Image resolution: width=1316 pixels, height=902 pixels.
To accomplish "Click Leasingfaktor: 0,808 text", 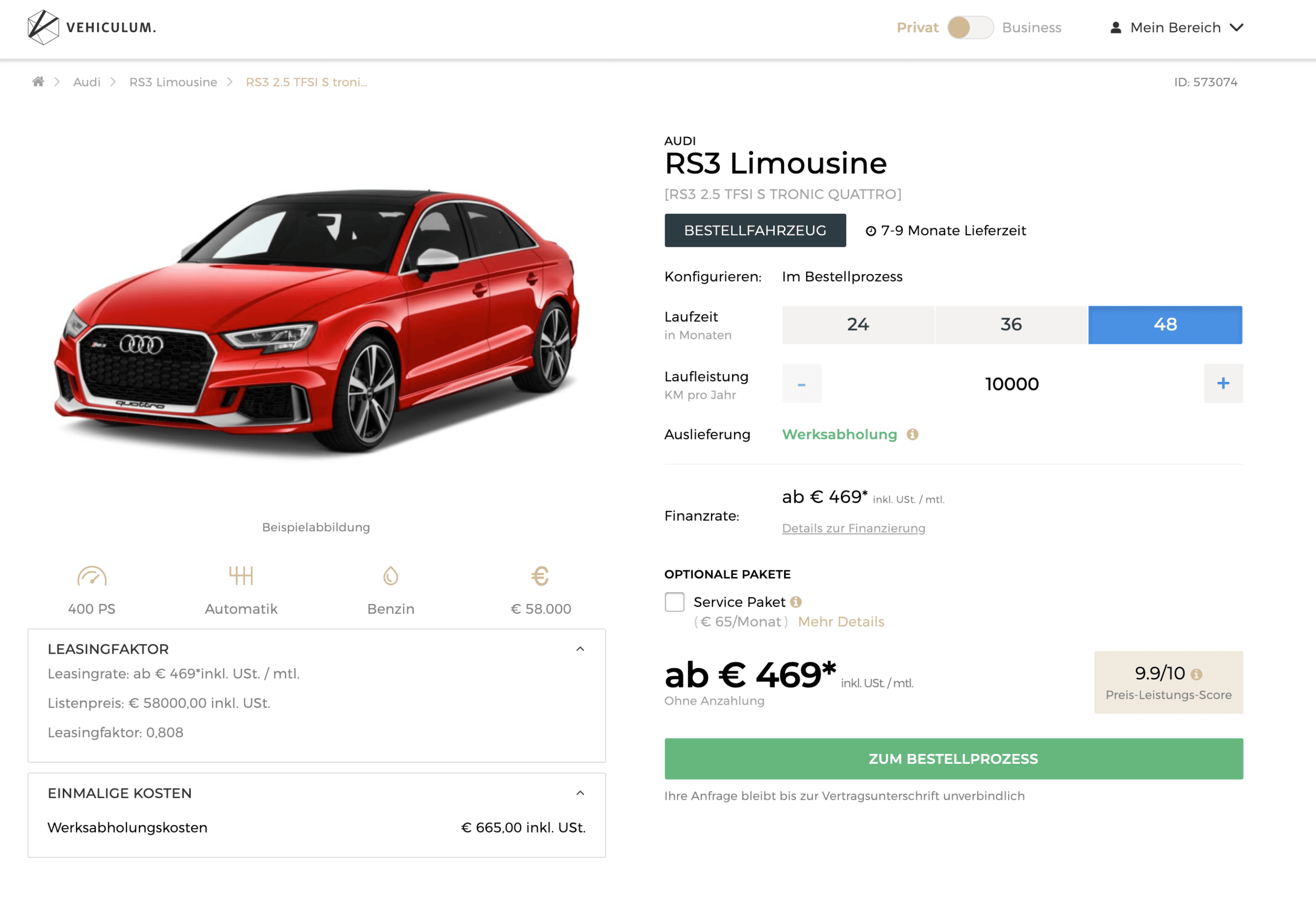I will coord(116,732).
